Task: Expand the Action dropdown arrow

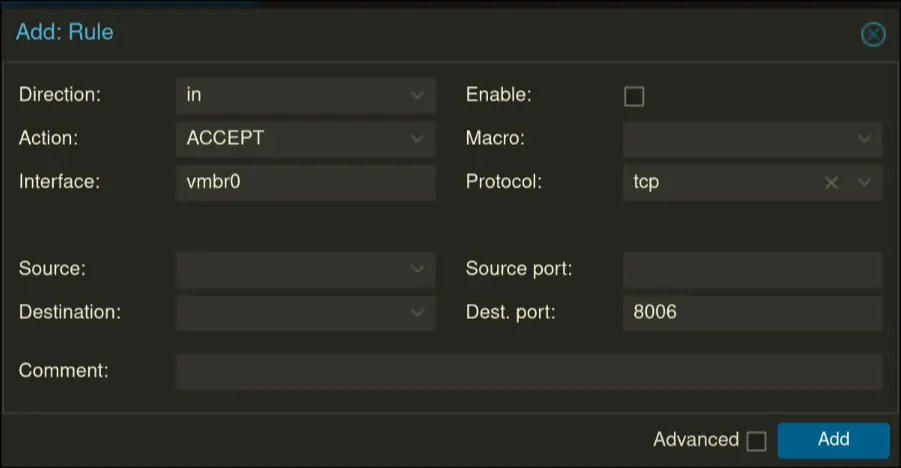Action: coord(417,139)
